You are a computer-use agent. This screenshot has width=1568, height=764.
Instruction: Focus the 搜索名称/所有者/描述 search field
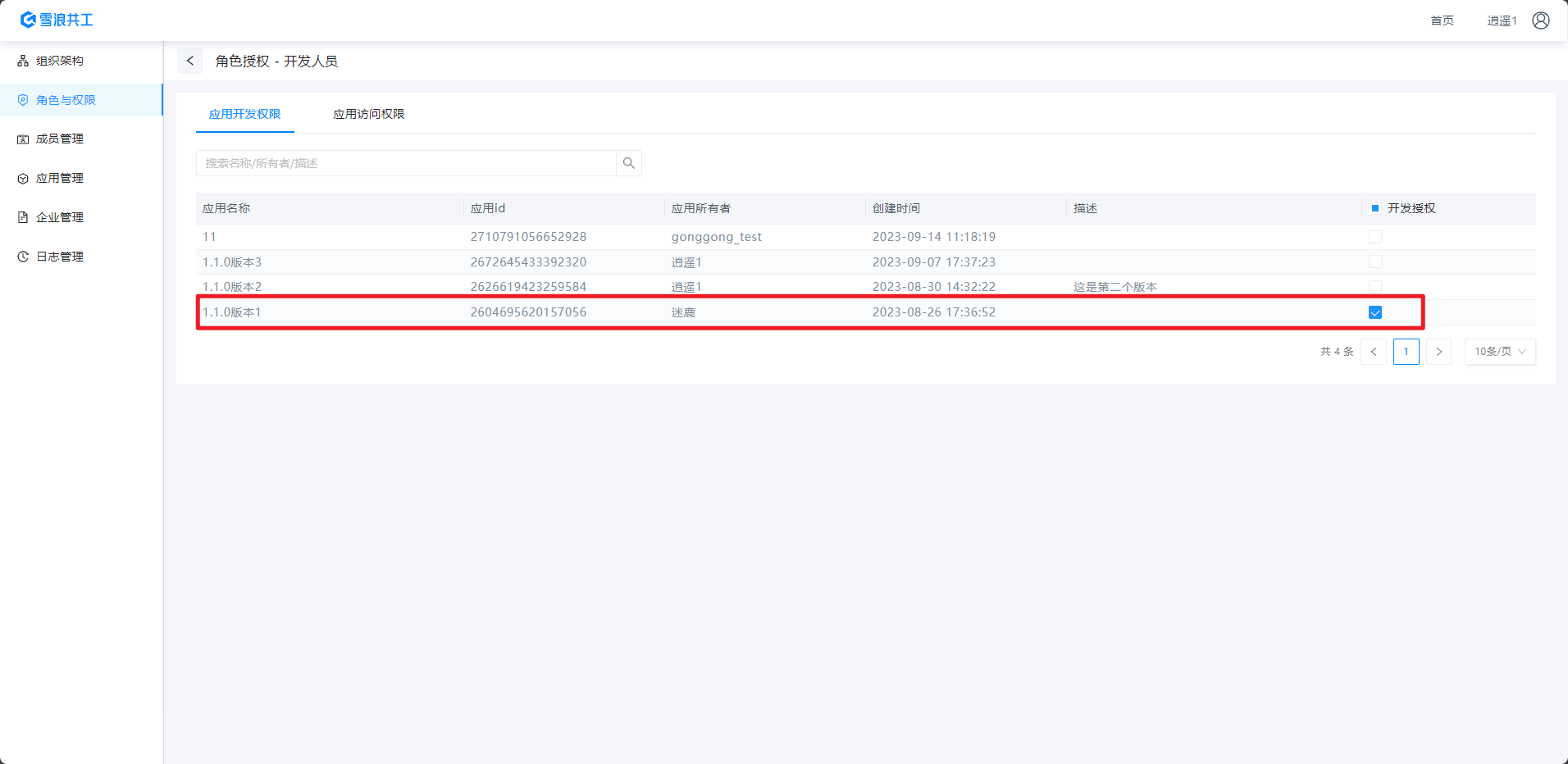point(406,163)
